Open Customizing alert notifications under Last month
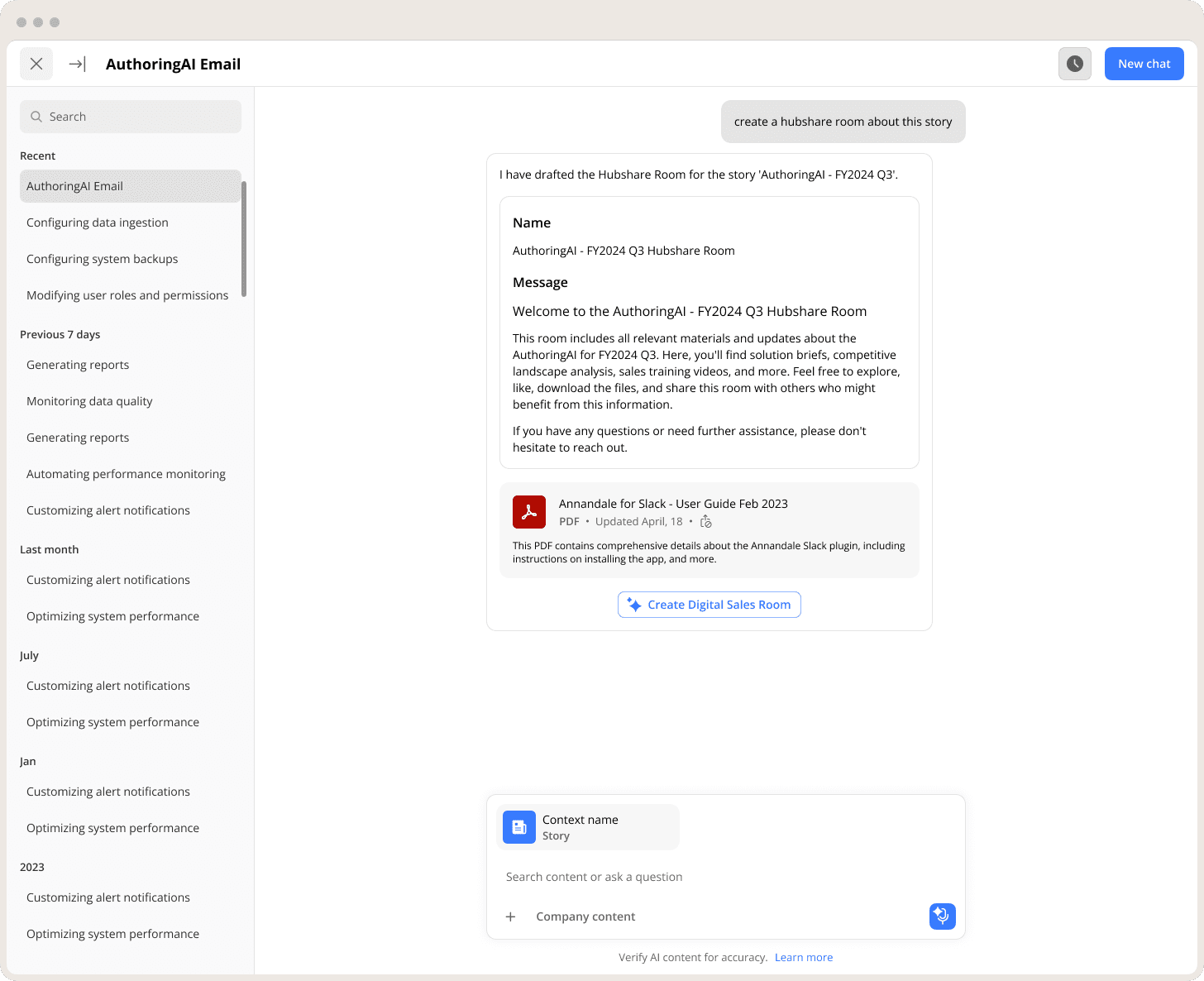This screenshot has width=1204, height=981. pos(131,580)
